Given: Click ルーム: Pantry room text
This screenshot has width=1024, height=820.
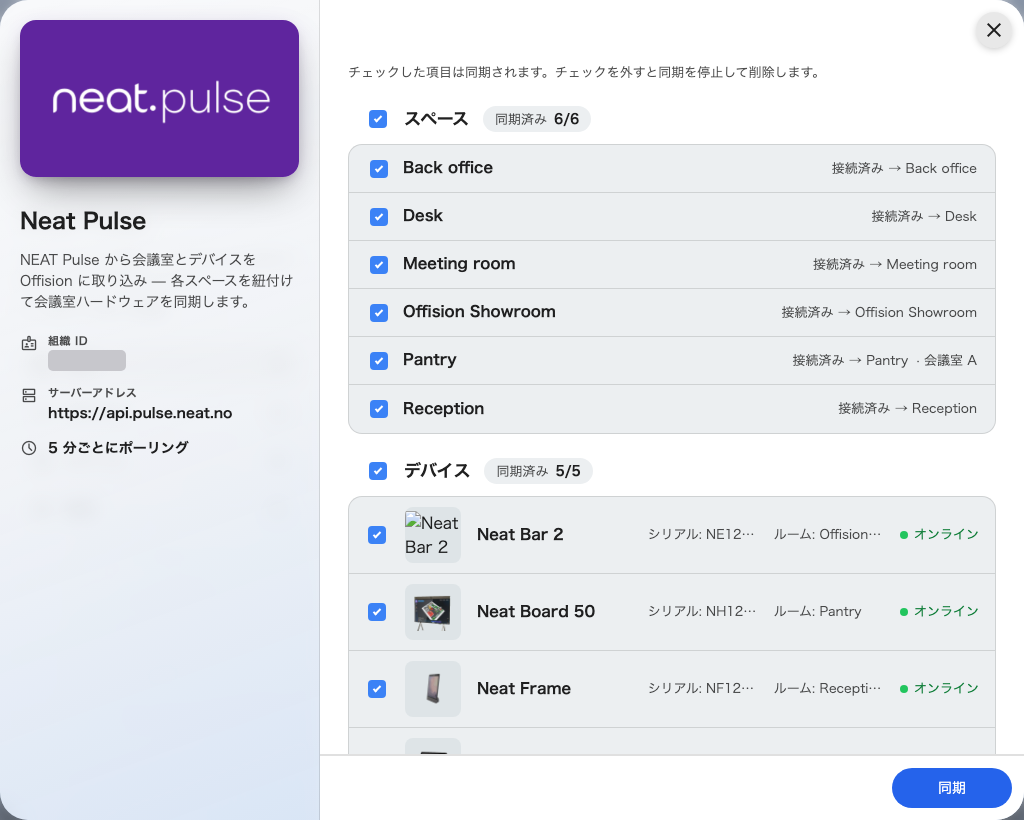Looking at the screenshot, I should (817, 612).
